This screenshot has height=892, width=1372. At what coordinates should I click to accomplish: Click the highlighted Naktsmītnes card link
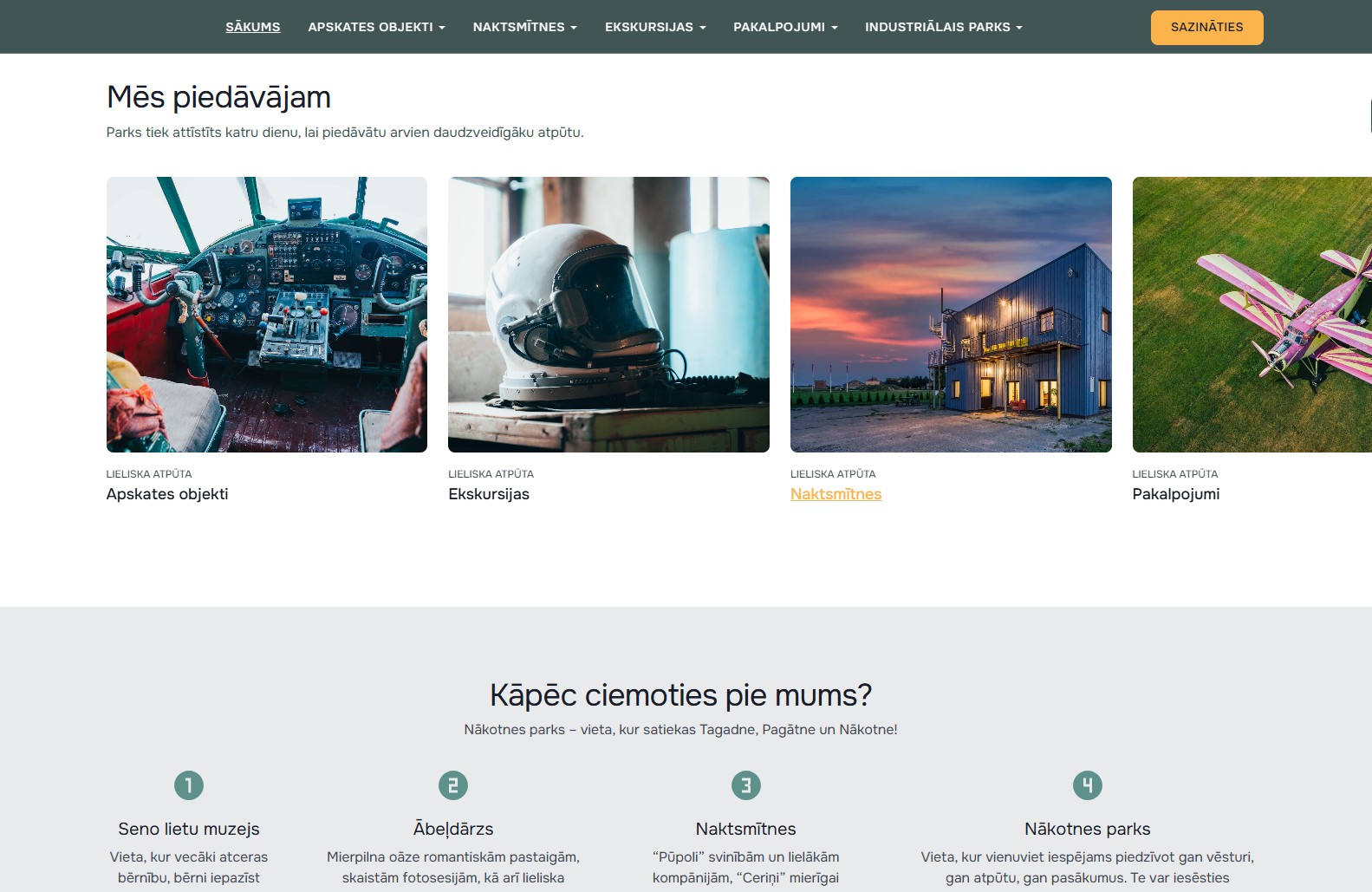click(836, 494)
